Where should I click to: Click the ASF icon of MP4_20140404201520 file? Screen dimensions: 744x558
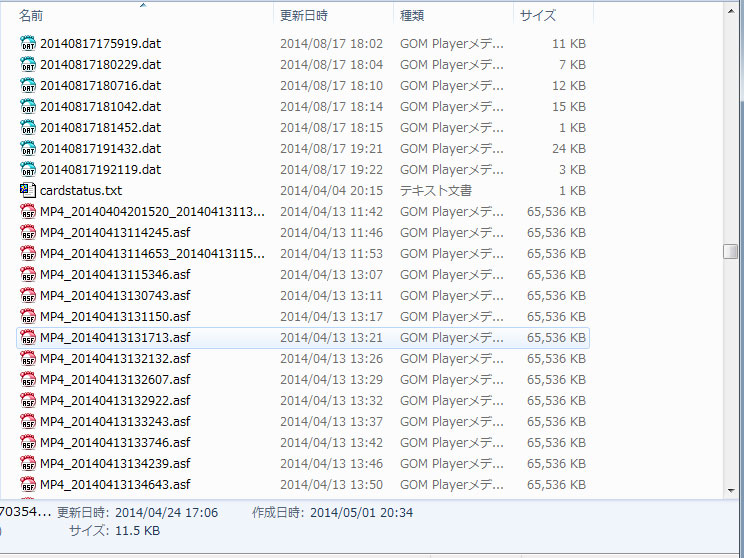28,211
